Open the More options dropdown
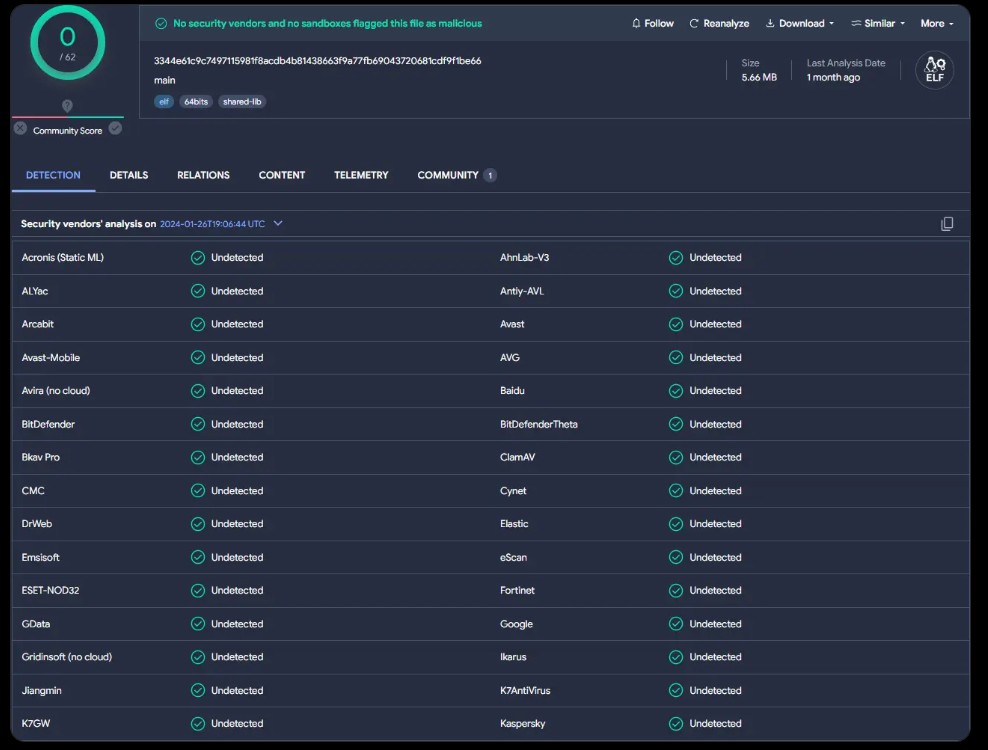988x750 pixels. 936,23
